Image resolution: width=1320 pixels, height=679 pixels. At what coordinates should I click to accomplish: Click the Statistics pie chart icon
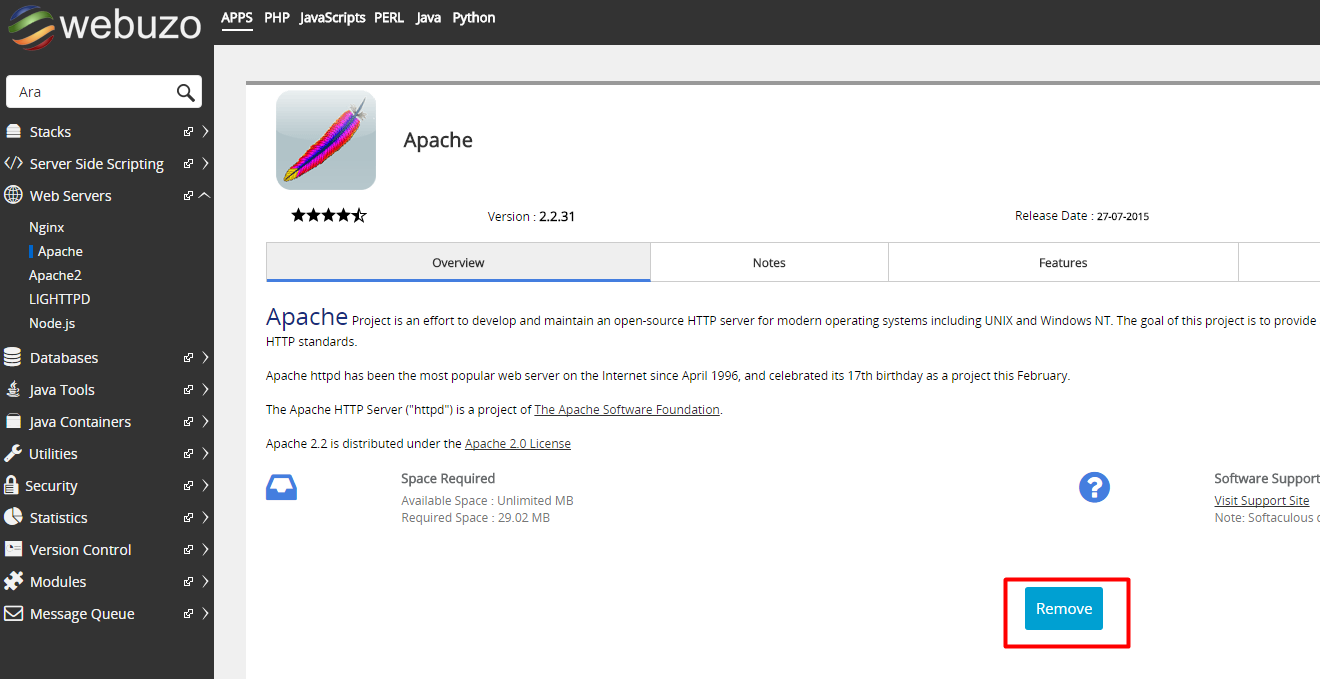[13, 517]
